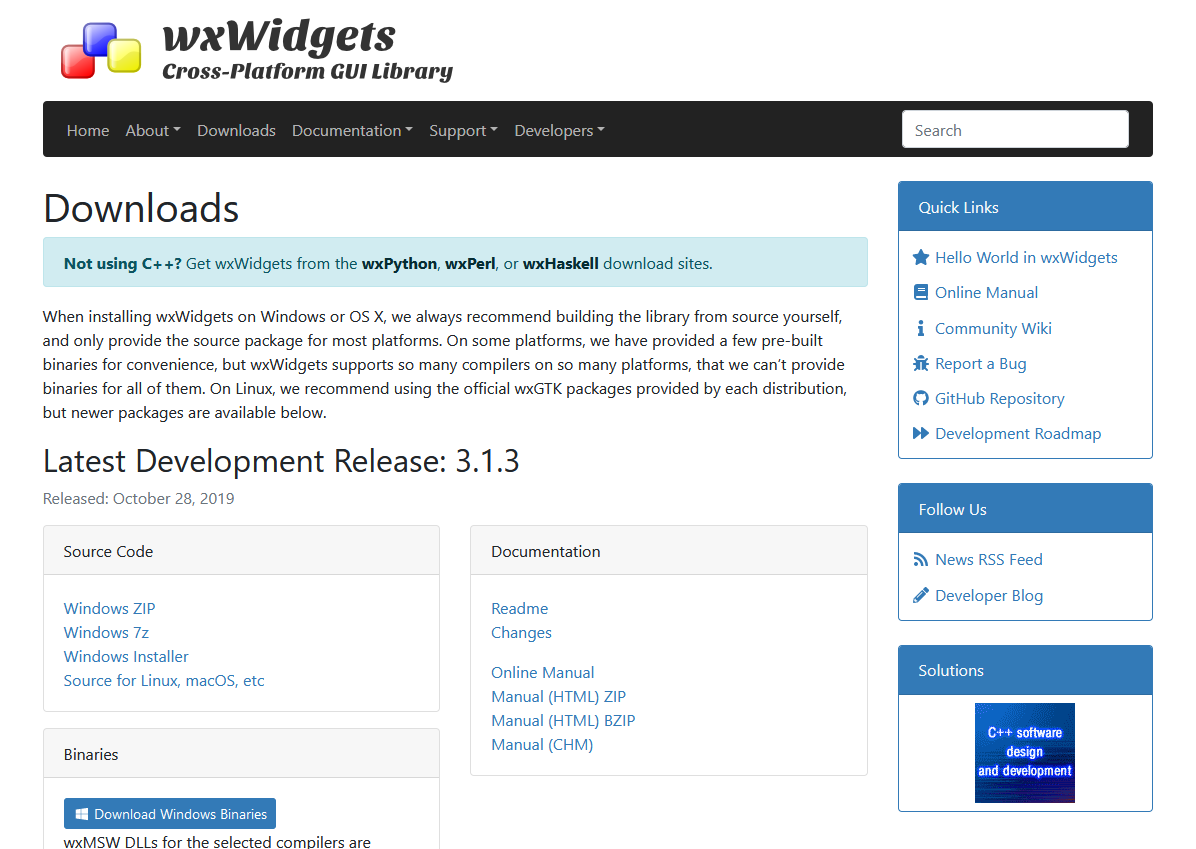Click the book icon beside Online Manual

(921, 293)
